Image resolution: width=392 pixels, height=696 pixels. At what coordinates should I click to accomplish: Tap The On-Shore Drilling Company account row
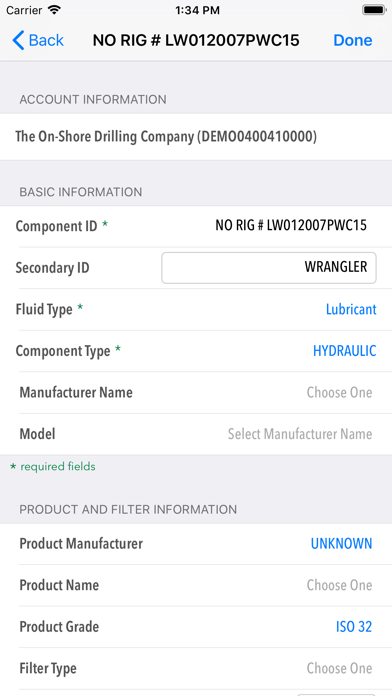(x=196, y=137)
